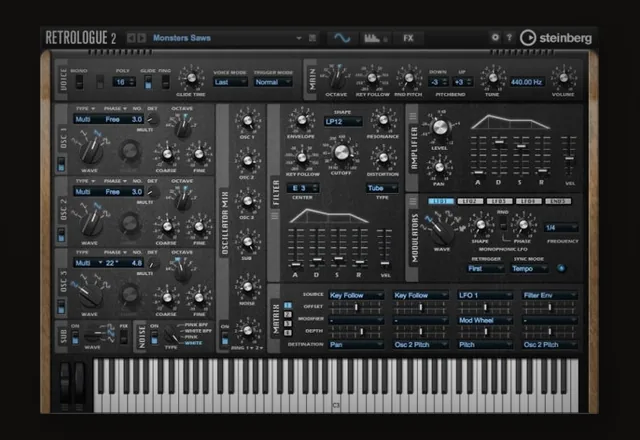Select the highlighted wave symbol on LFO wave selector

click(428, 219)
